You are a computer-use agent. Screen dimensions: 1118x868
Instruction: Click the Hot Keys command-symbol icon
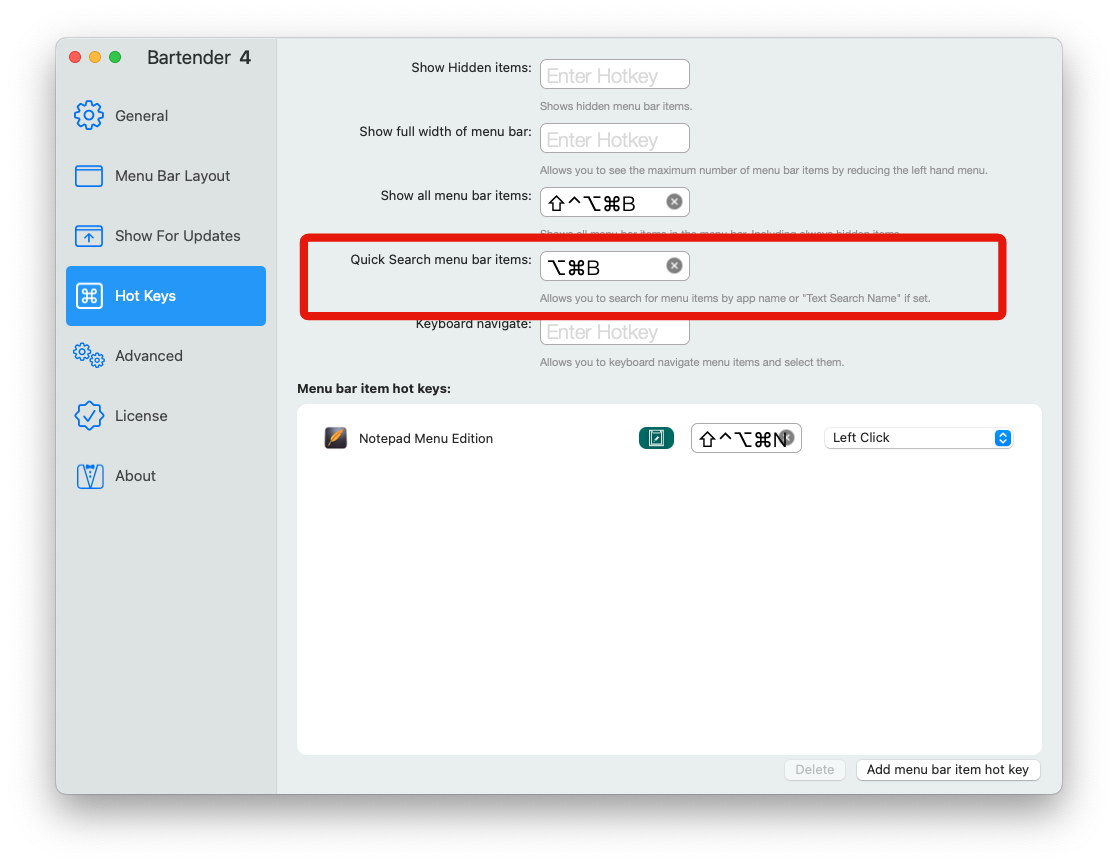click(89, 295)
